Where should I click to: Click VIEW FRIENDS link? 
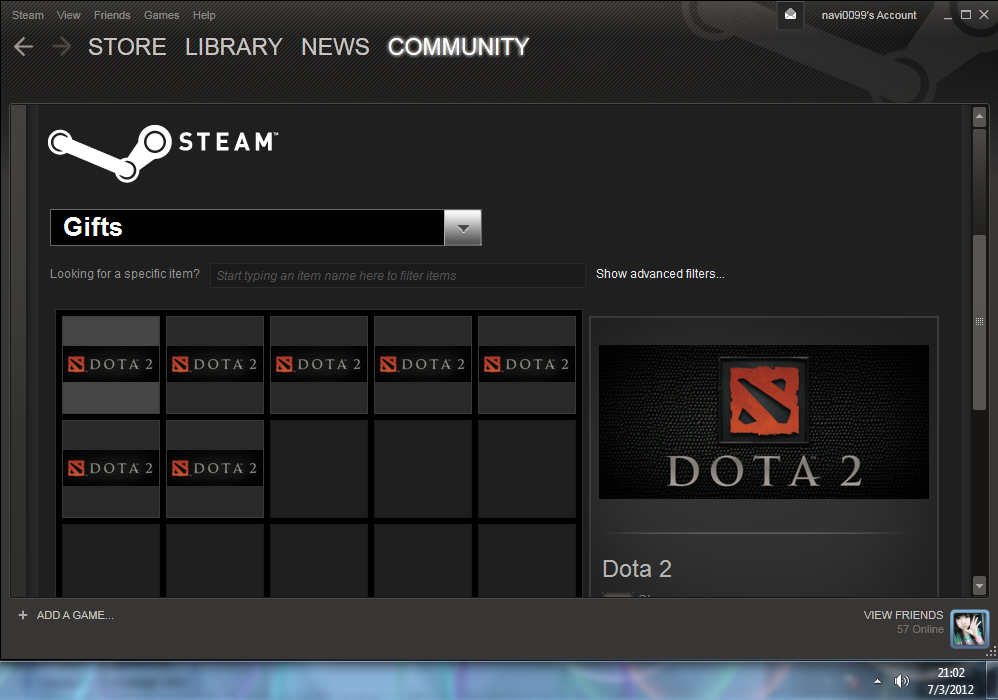pyautogui.click(x=903, y=615)
